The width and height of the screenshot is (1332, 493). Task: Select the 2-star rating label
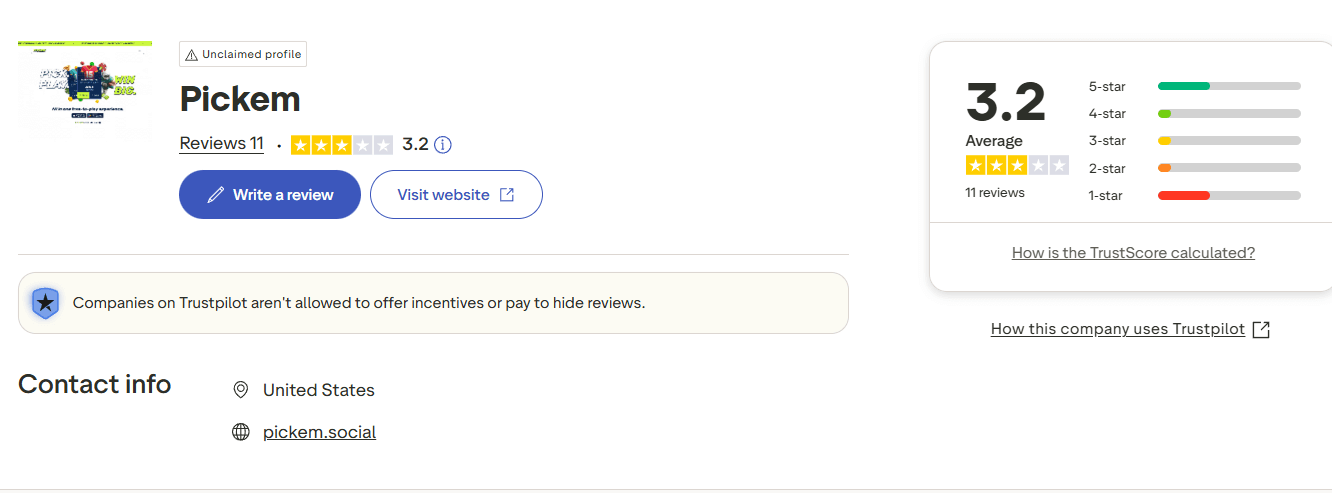1107,168
